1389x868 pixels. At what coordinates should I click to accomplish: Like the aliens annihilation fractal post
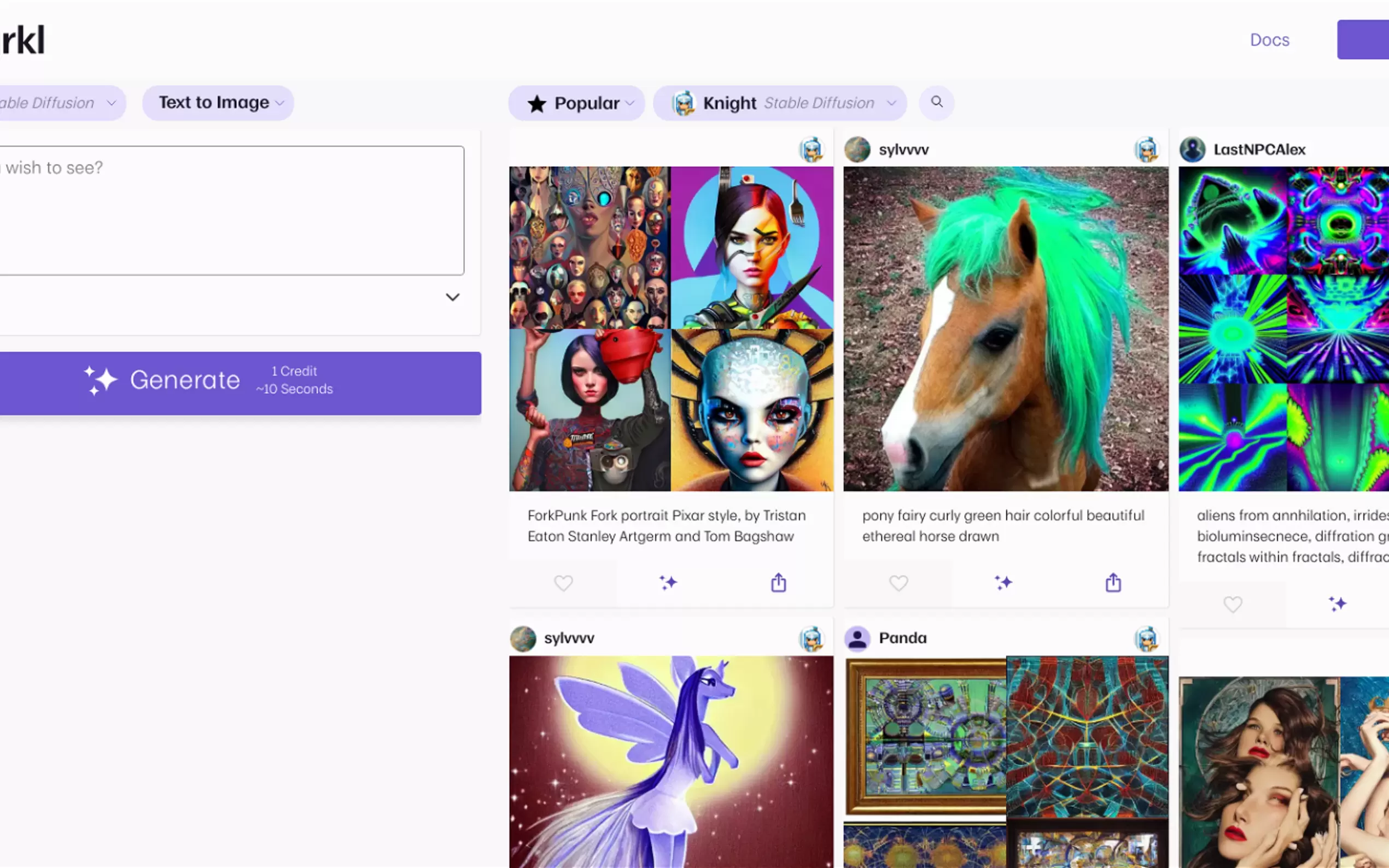tap(1232, 604)
